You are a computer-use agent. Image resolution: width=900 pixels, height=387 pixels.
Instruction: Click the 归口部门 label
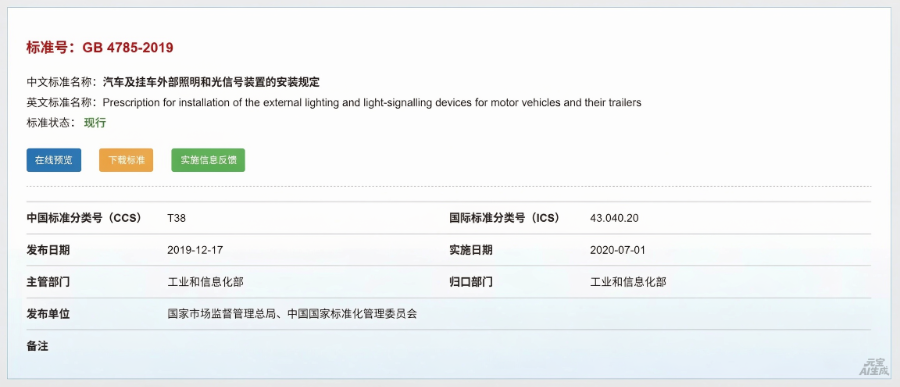pyautogui.click(x=471, y=282)
